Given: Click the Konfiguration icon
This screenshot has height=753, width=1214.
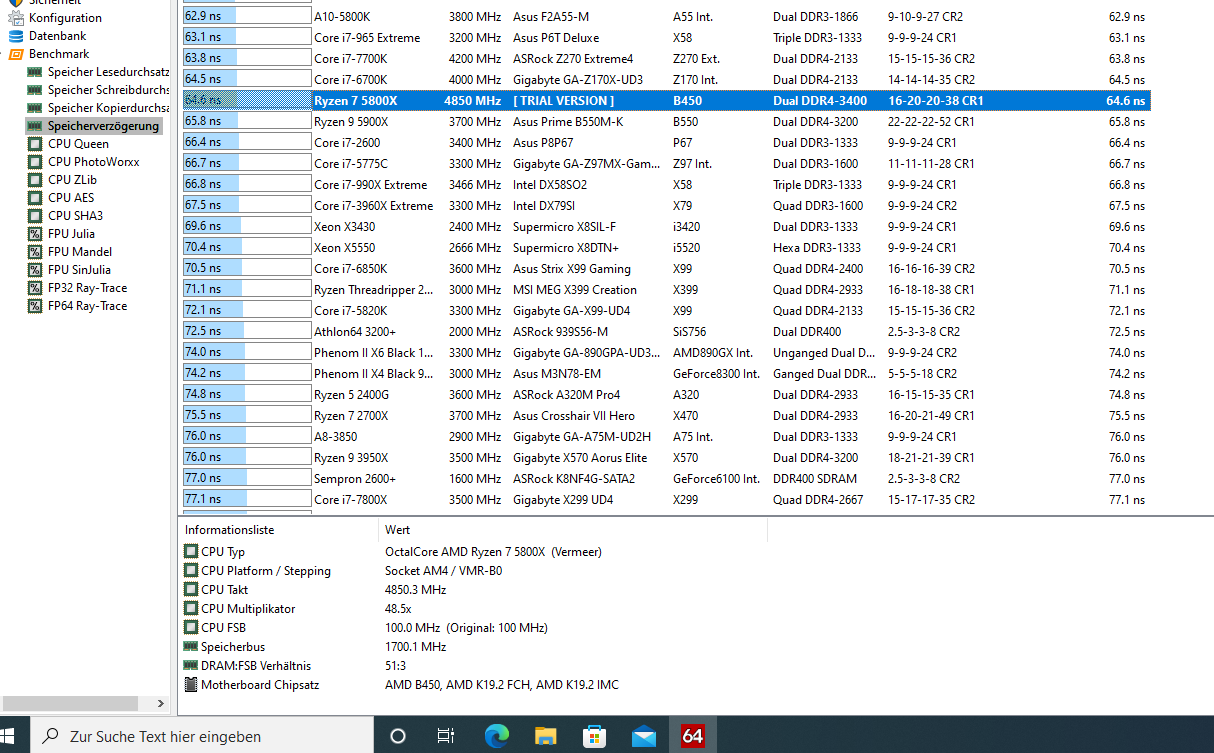Looking at the screenshot, I should 16,18.
